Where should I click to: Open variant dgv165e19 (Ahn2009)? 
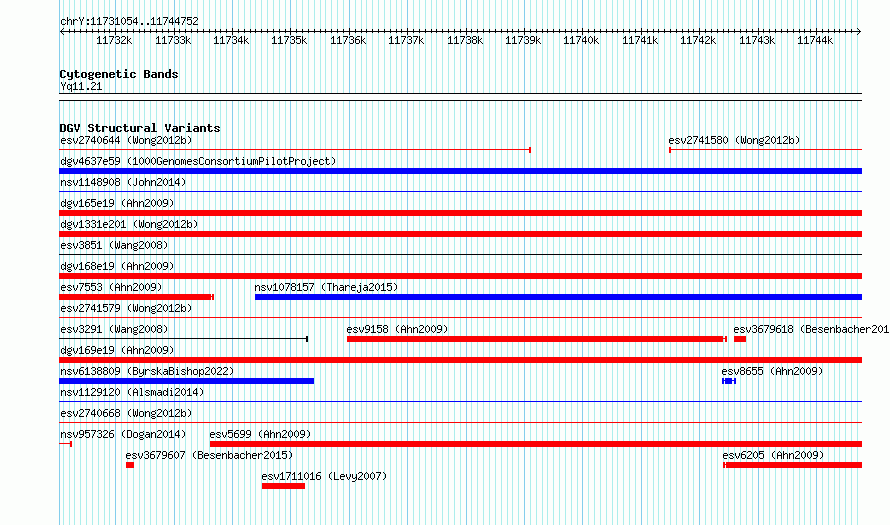[117, 203]
